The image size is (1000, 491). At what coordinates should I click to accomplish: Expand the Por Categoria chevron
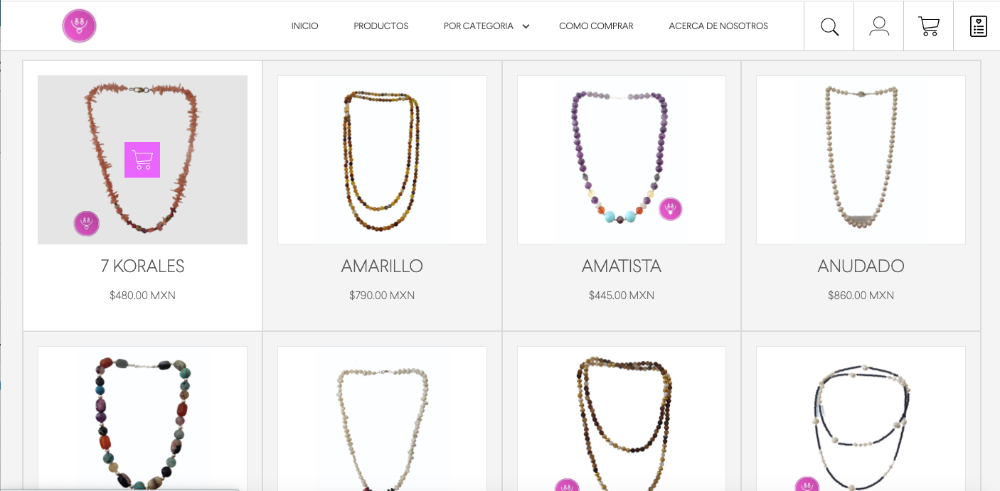click(526, 27)
